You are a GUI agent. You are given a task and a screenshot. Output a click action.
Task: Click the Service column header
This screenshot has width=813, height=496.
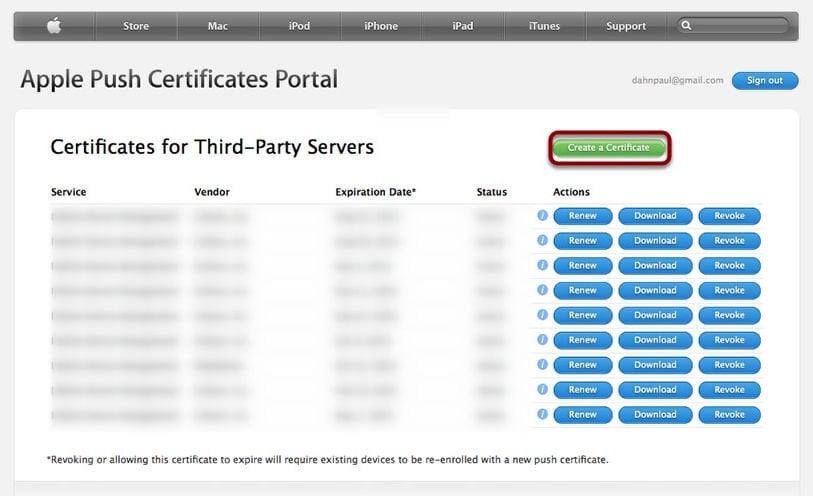point(68,192)
